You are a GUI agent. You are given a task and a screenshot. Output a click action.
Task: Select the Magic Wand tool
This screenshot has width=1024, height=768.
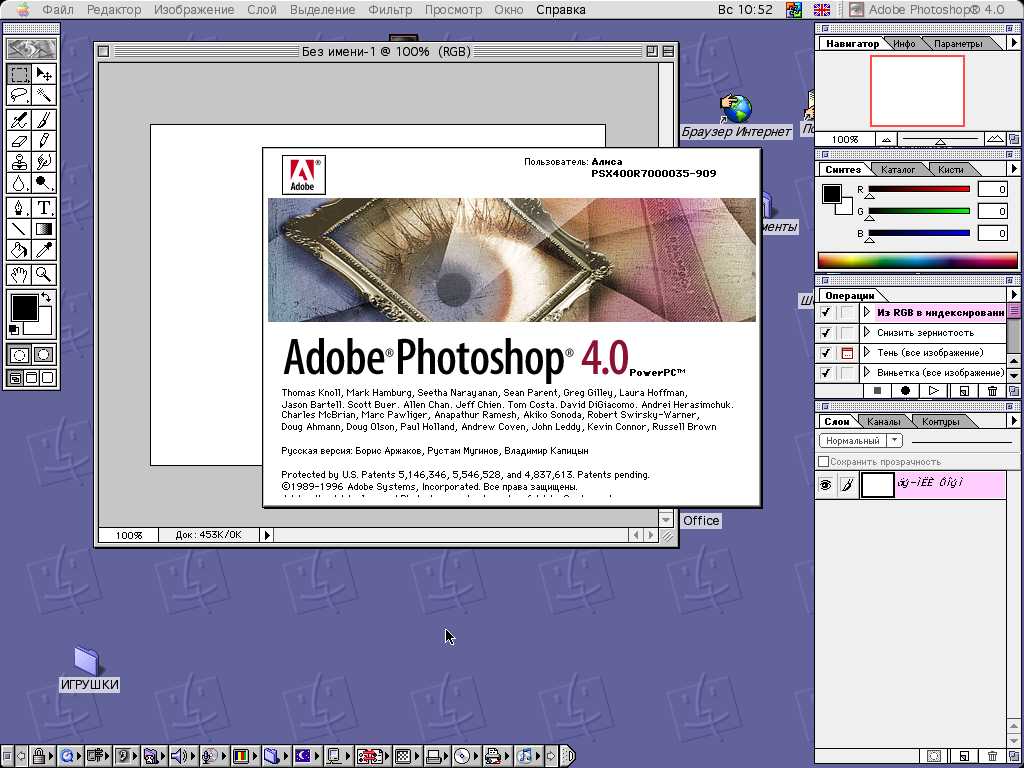tap(44, 95)
